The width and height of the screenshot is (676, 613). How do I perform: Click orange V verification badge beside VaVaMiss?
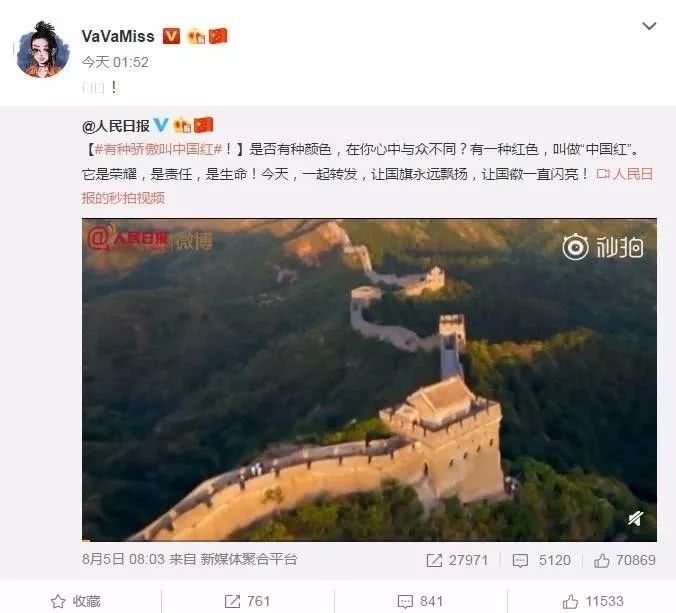pyautogui.click(x=171, y=36)
